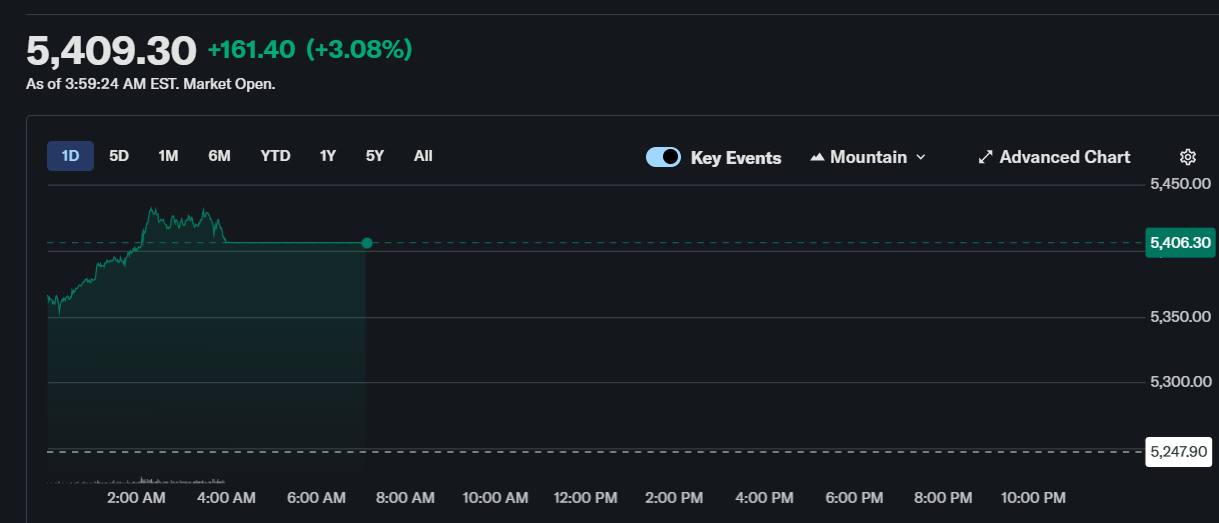
Task: Open the Advanced Chart text link
Action: [x=1064, y=157]
